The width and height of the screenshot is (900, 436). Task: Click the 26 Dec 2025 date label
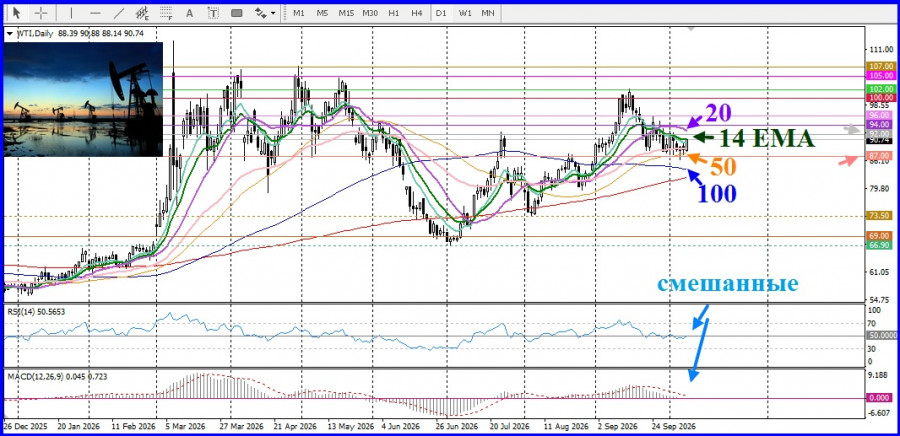[26, 427]
